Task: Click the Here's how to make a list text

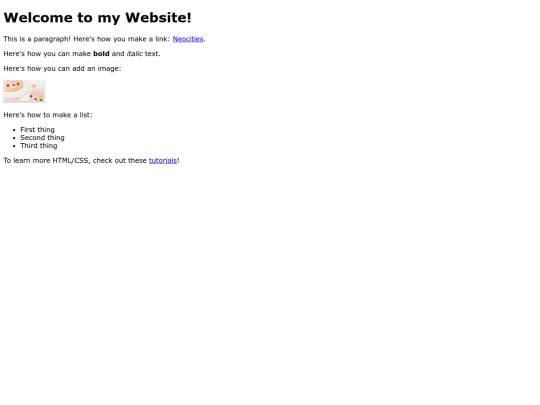Action: tap(48, 115)
